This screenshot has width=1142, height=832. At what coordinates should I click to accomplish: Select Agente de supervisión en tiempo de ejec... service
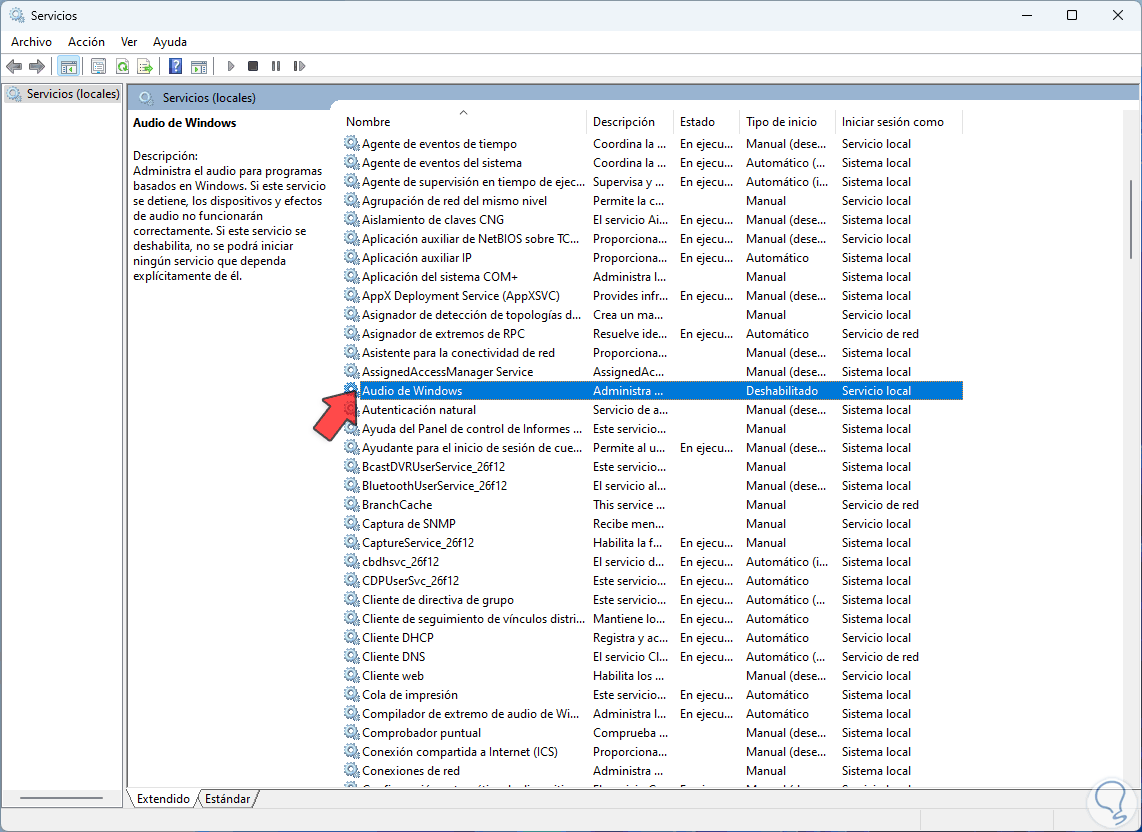653,181
